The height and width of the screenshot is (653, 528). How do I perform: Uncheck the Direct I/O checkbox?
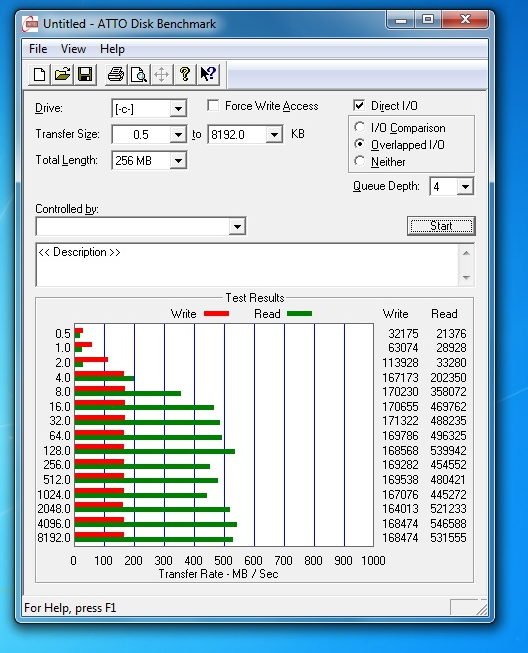click(359, 105)
